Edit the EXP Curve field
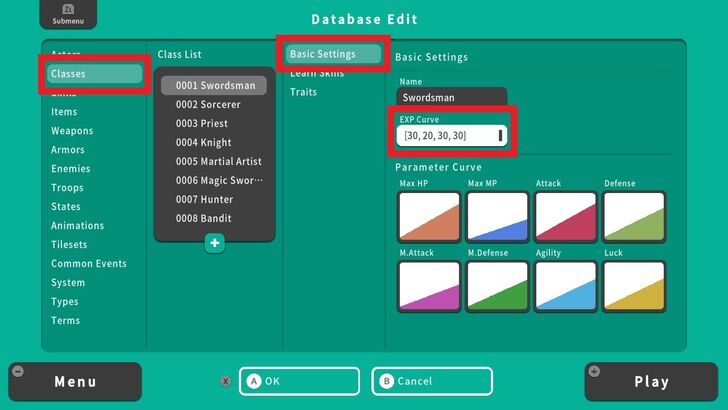 click(452, 135)
